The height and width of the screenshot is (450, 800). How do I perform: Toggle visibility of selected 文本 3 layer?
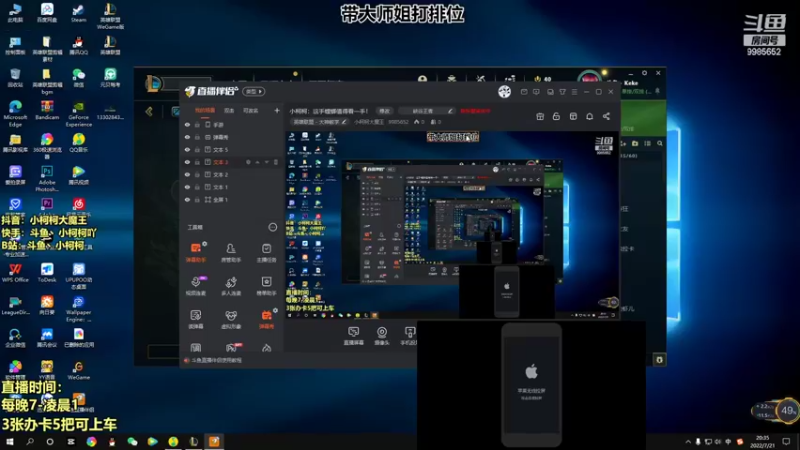pyautogui.click(x=187, y=162)
